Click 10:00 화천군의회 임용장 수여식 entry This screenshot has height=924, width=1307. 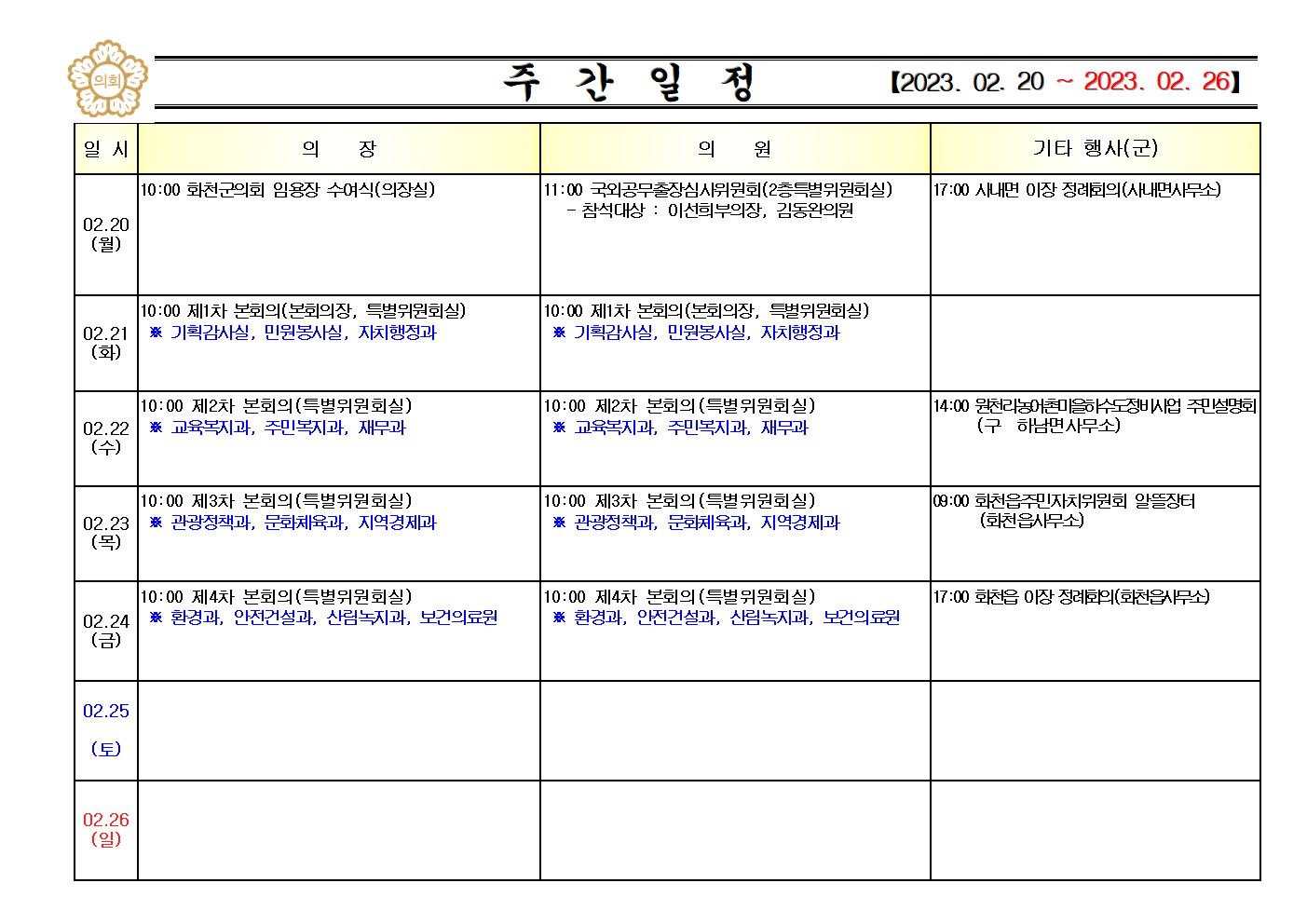coord(288,190)
